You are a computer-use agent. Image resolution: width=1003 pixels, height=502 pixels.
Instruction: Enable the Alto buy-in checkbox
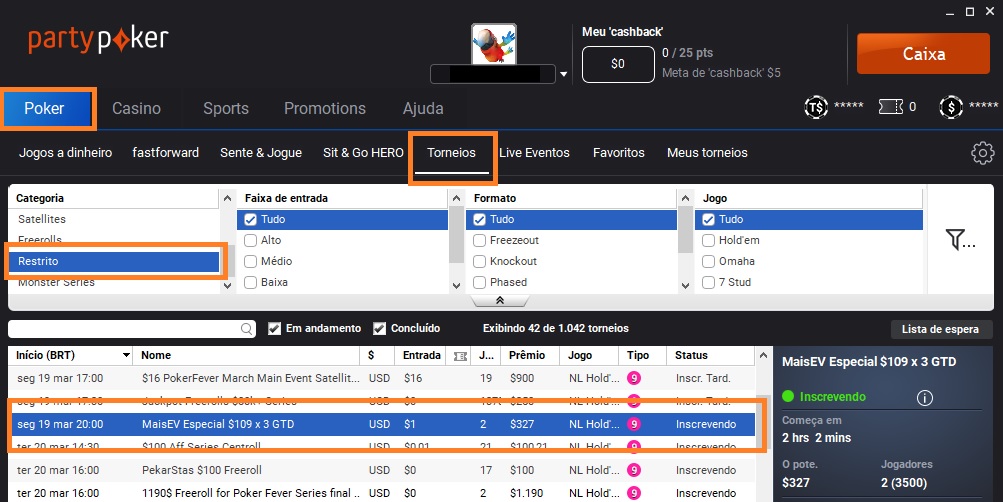click(251, 240)
